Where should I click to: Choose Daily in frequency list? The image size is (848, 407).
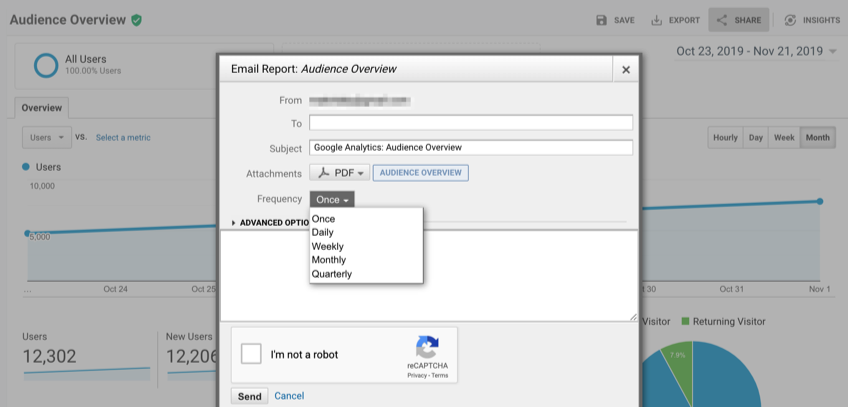pos(323,232)
